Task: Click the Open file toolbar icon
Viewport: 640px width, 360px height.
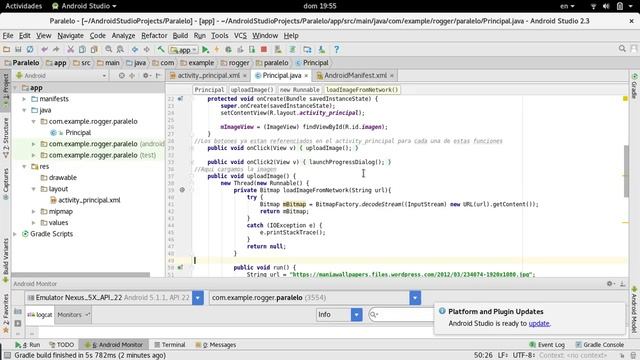Action: point(6,49)
